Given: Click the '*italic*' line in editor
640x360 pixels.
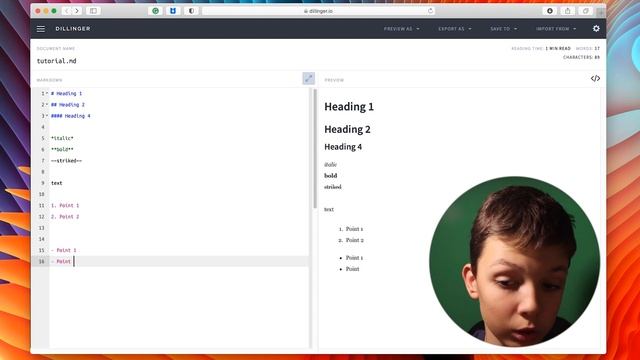Looking at the screenshot, I should pos(62,138).
